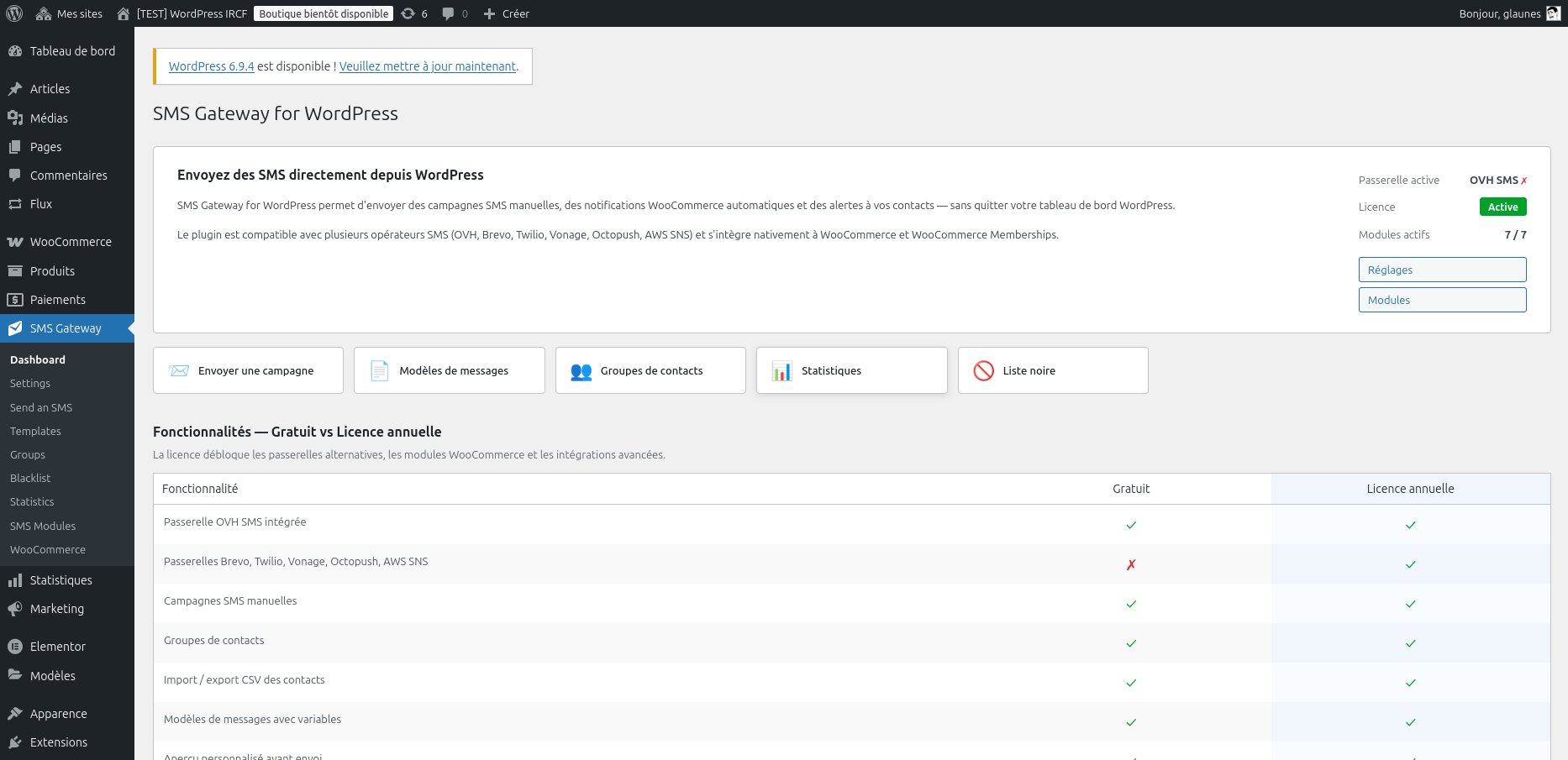Click the green Active licence badge
This screenshot has width=1568, height=760.
coord(1502,207)
